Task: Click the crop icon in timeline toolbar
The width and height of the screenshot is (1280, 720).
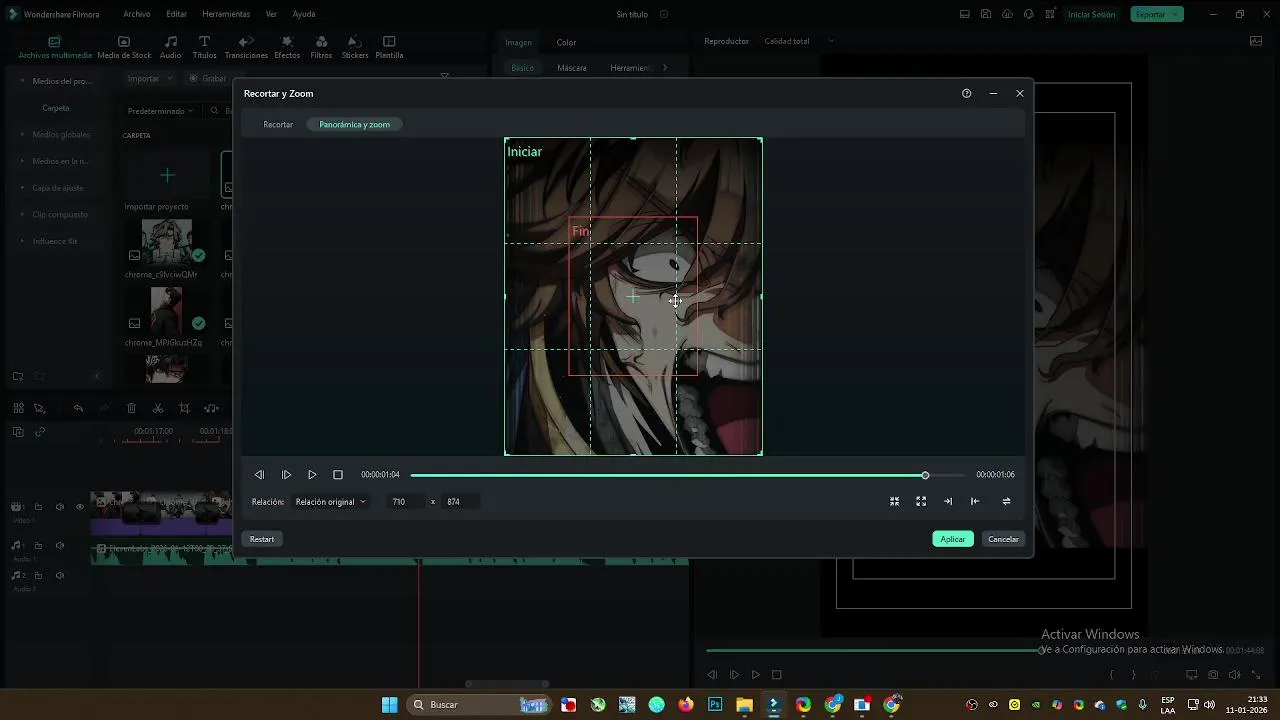Action: click(184, 408)
